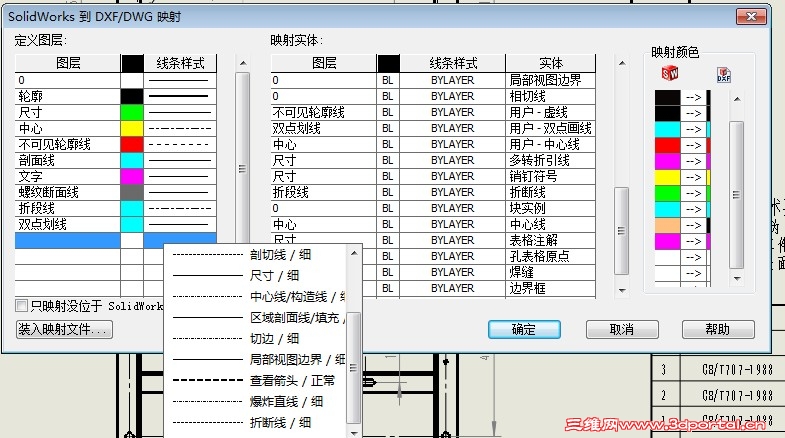
Task: Open line style of the 折段线 layer
Action: [x=180, y=208]
